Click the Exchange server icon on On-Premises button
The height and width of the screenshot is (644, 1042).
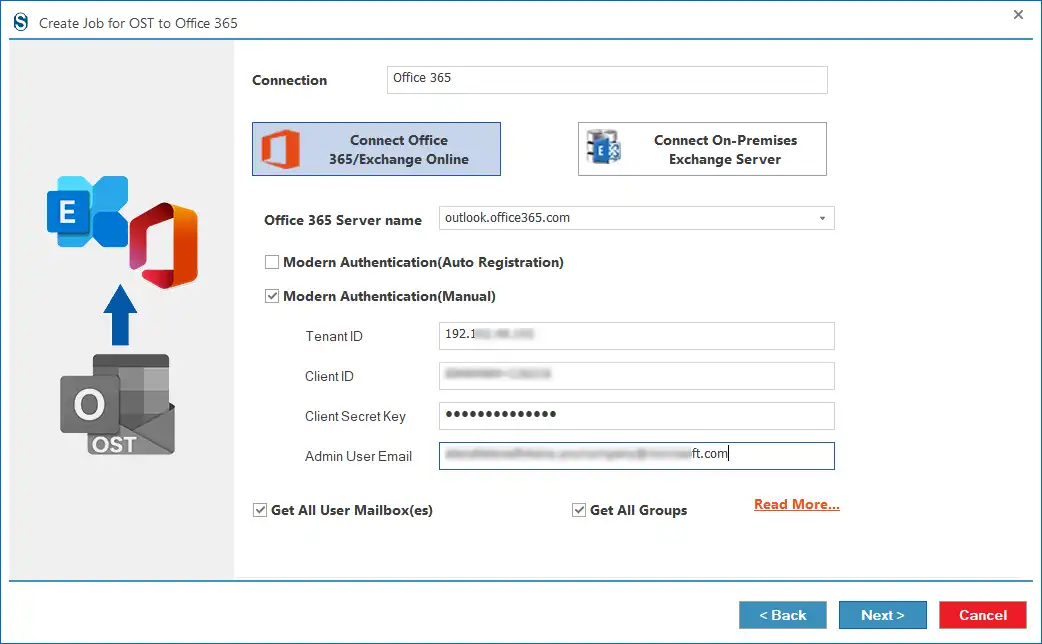[x=603, y=147]
